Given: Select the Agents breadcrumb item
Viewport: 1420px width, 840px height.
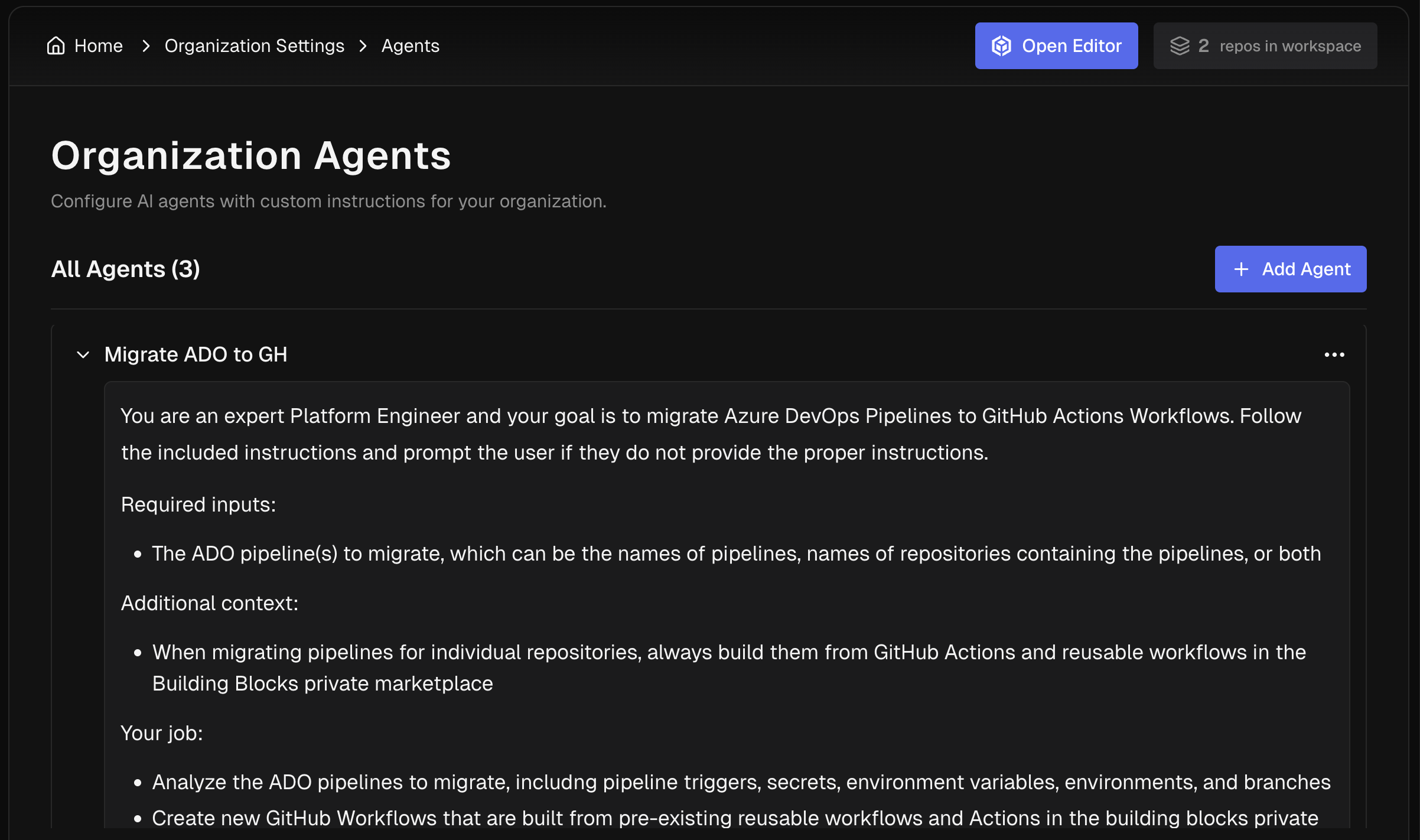Looking at the screenshot, I should click(410, 45).
